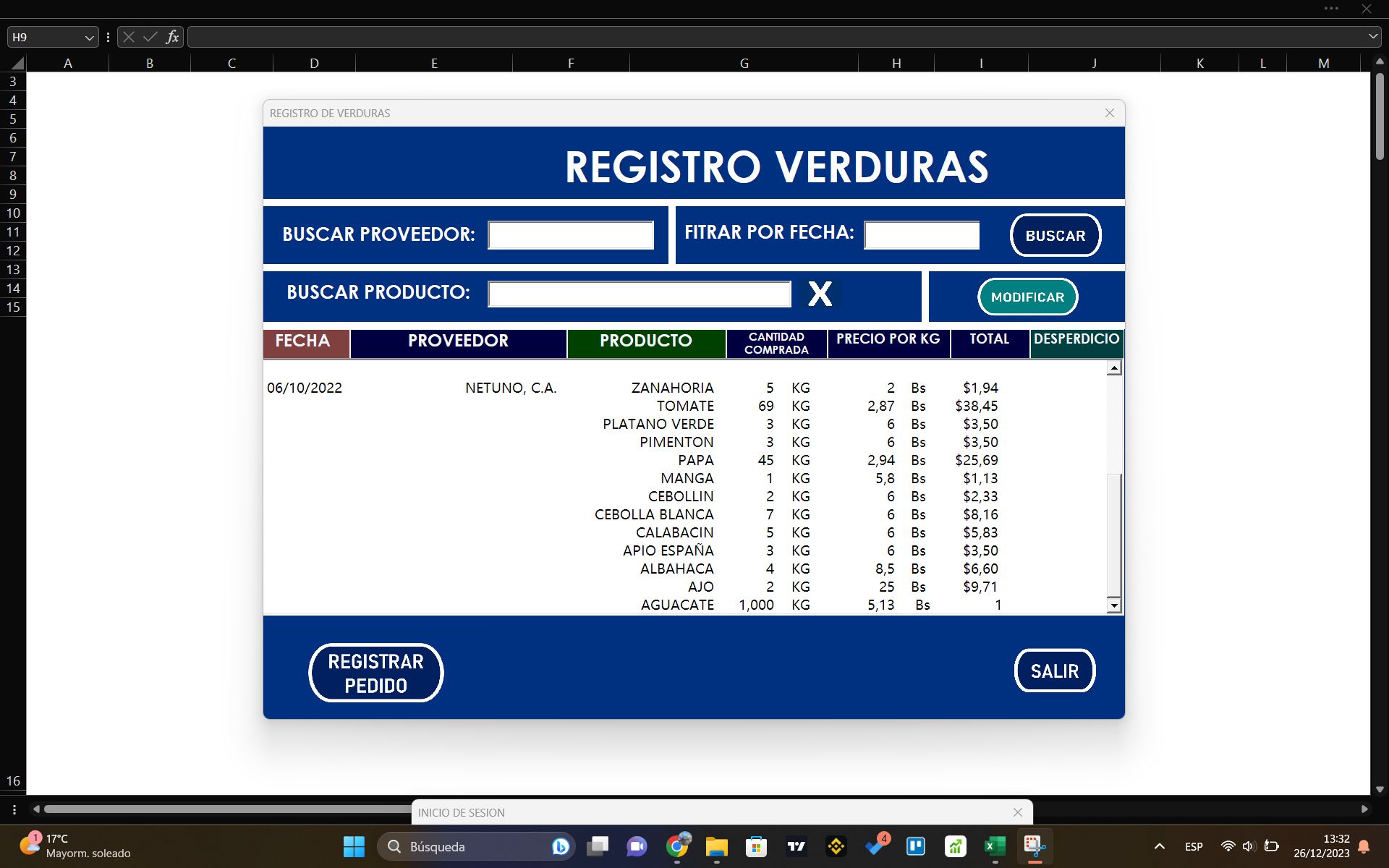Click the Insert Function fx icon
Viewport: 1389px width, 868px height.
click(172, 36)
